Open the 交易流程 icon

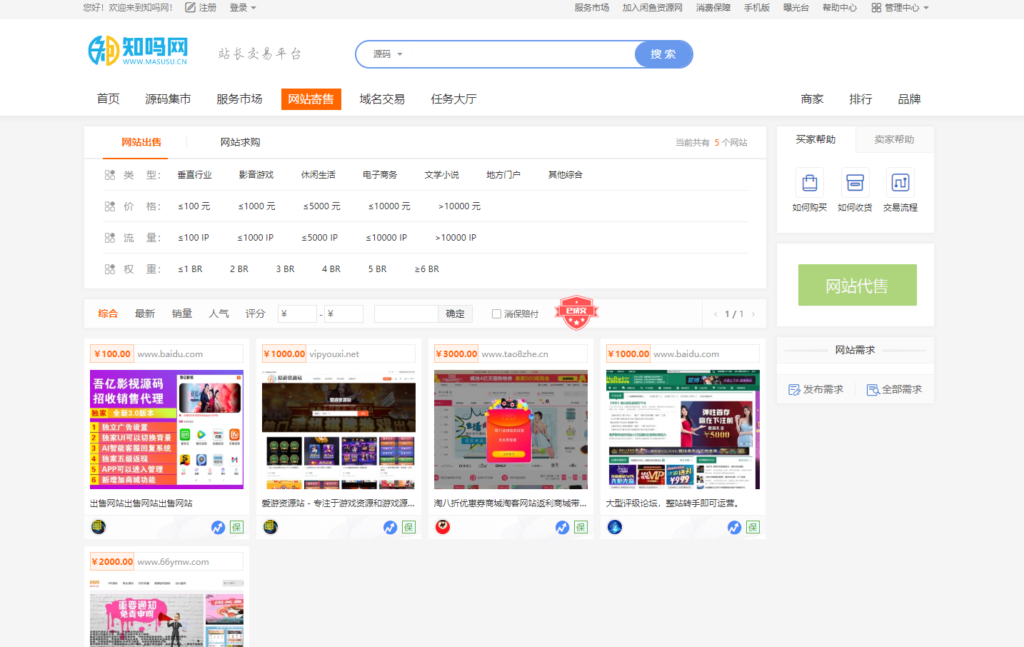tap(900, 183)
